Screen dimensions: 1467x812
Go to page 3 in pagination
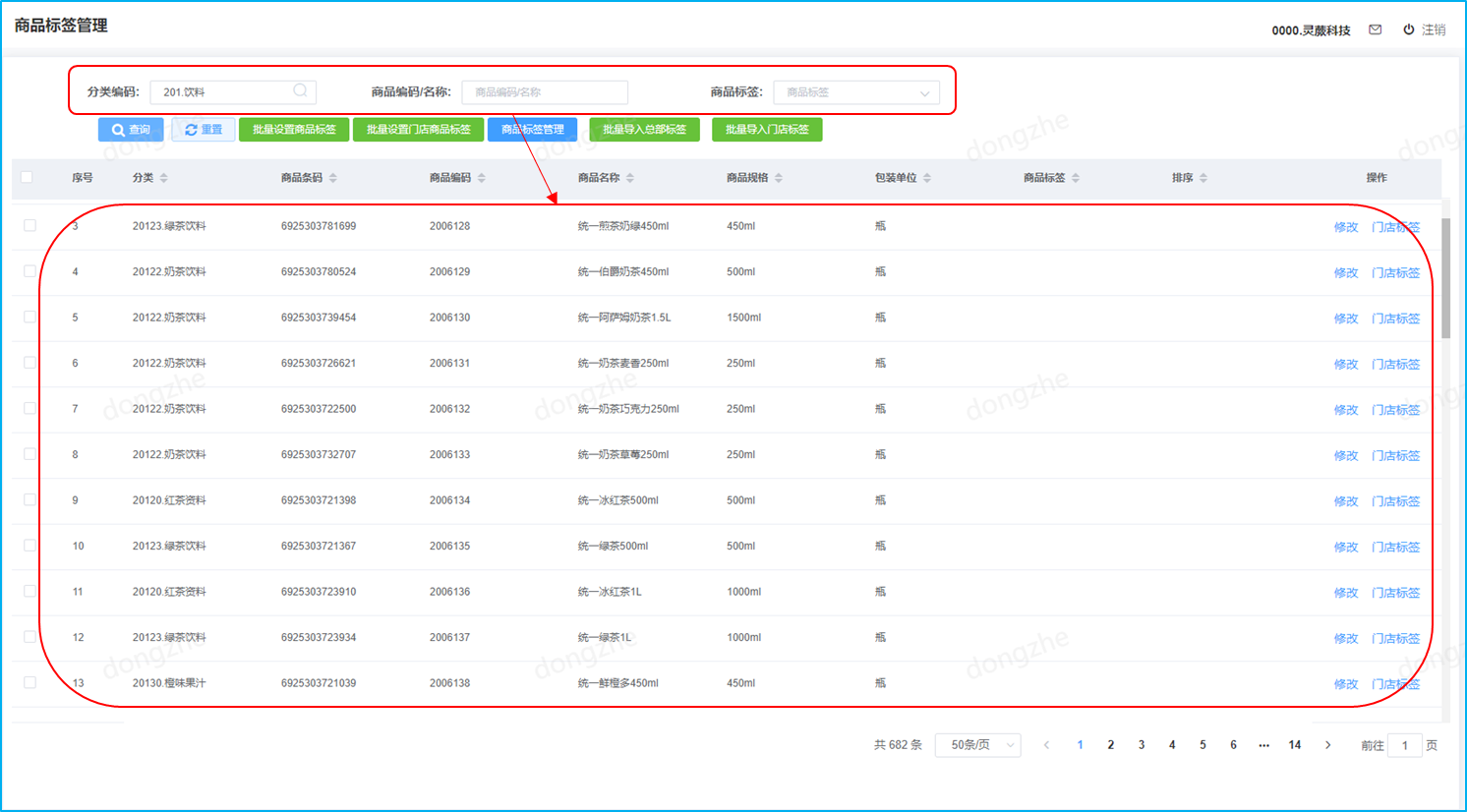click(1141, 745)
